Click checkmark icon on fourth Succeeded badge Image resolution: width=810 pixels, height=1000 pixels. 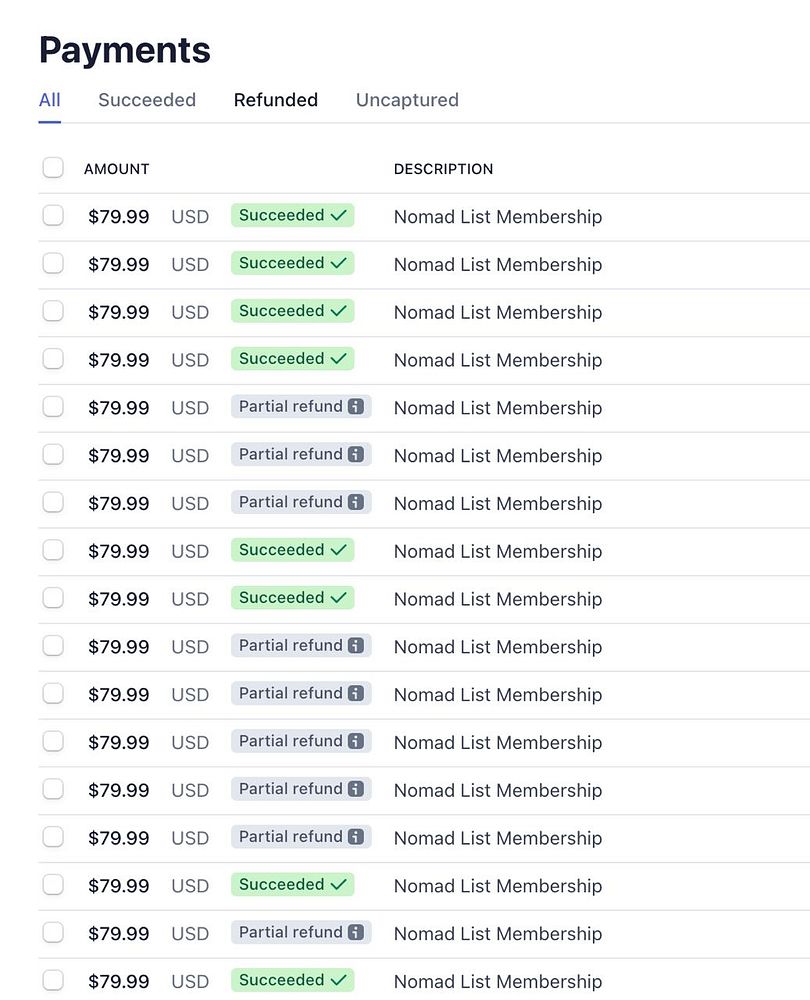tap(339, 359)
